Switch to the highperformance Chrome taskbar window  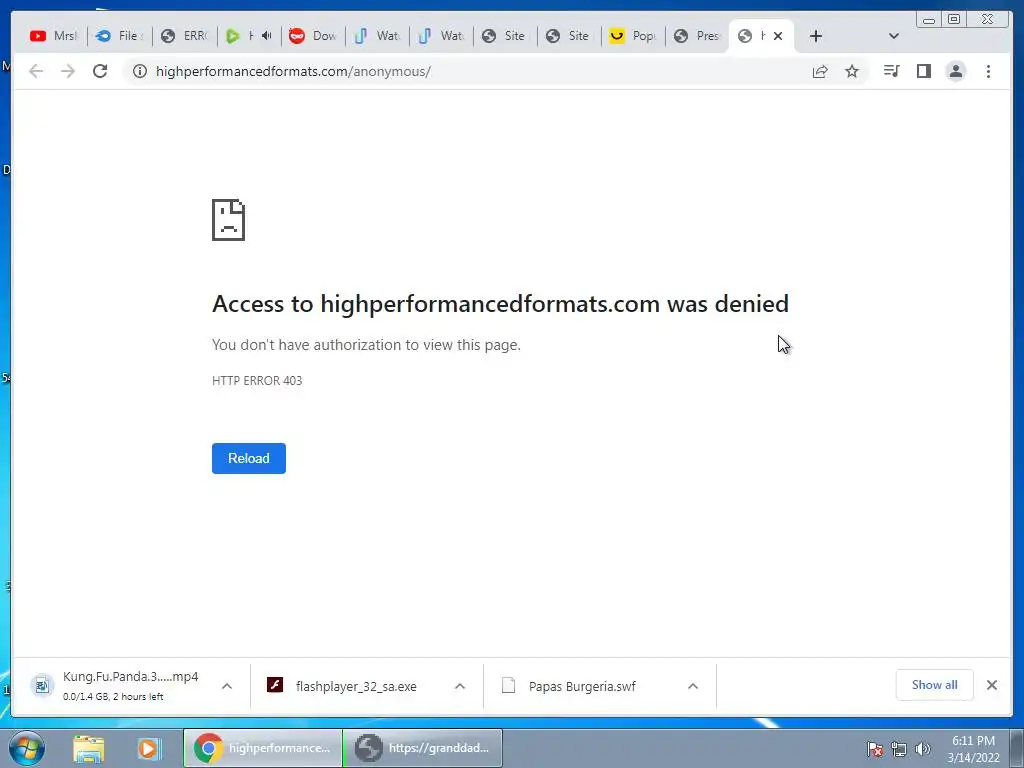coord(263,748)
